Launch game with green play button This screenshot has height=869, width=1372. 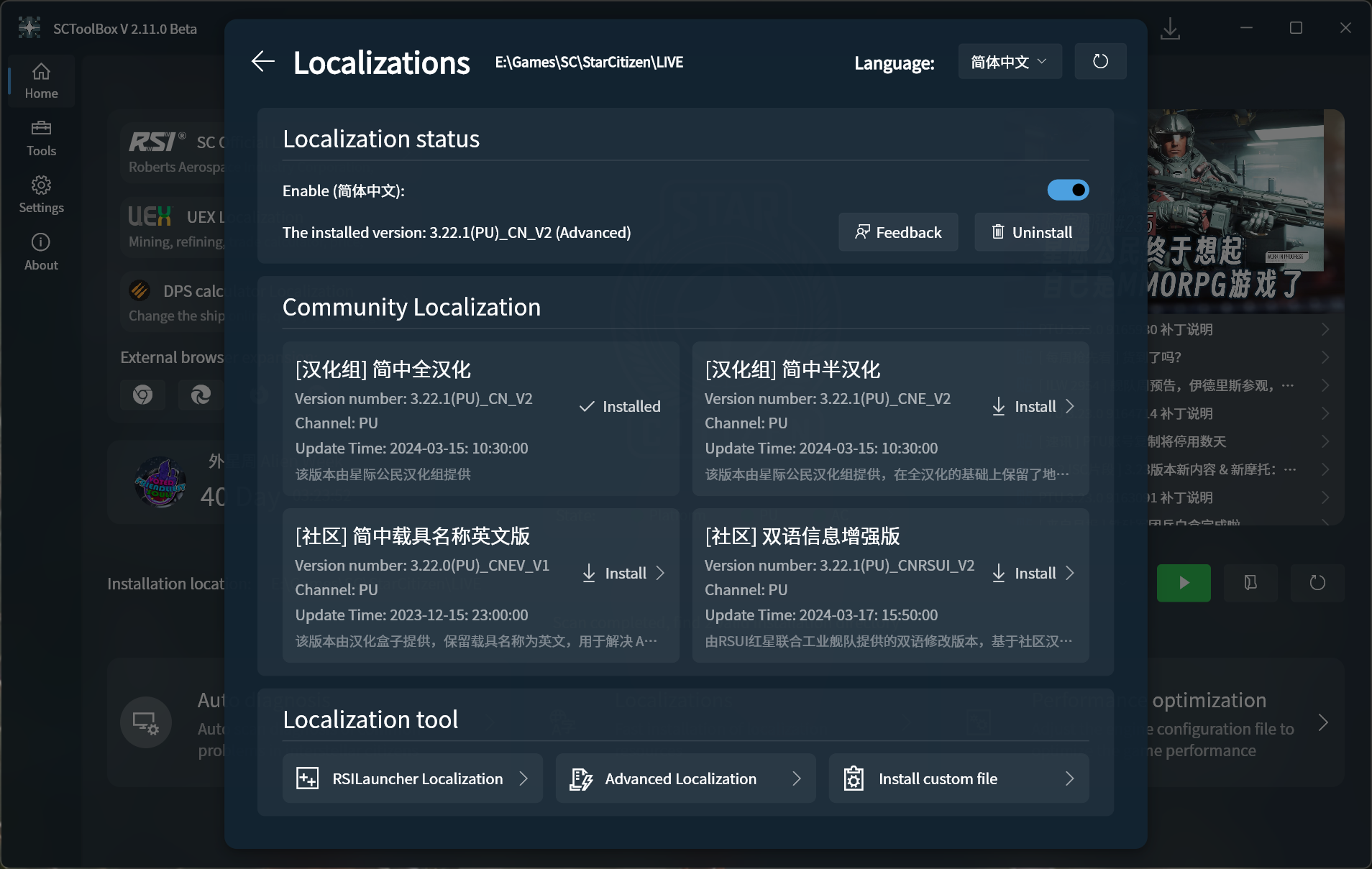pyautogui.click(x=1184, y=583)
